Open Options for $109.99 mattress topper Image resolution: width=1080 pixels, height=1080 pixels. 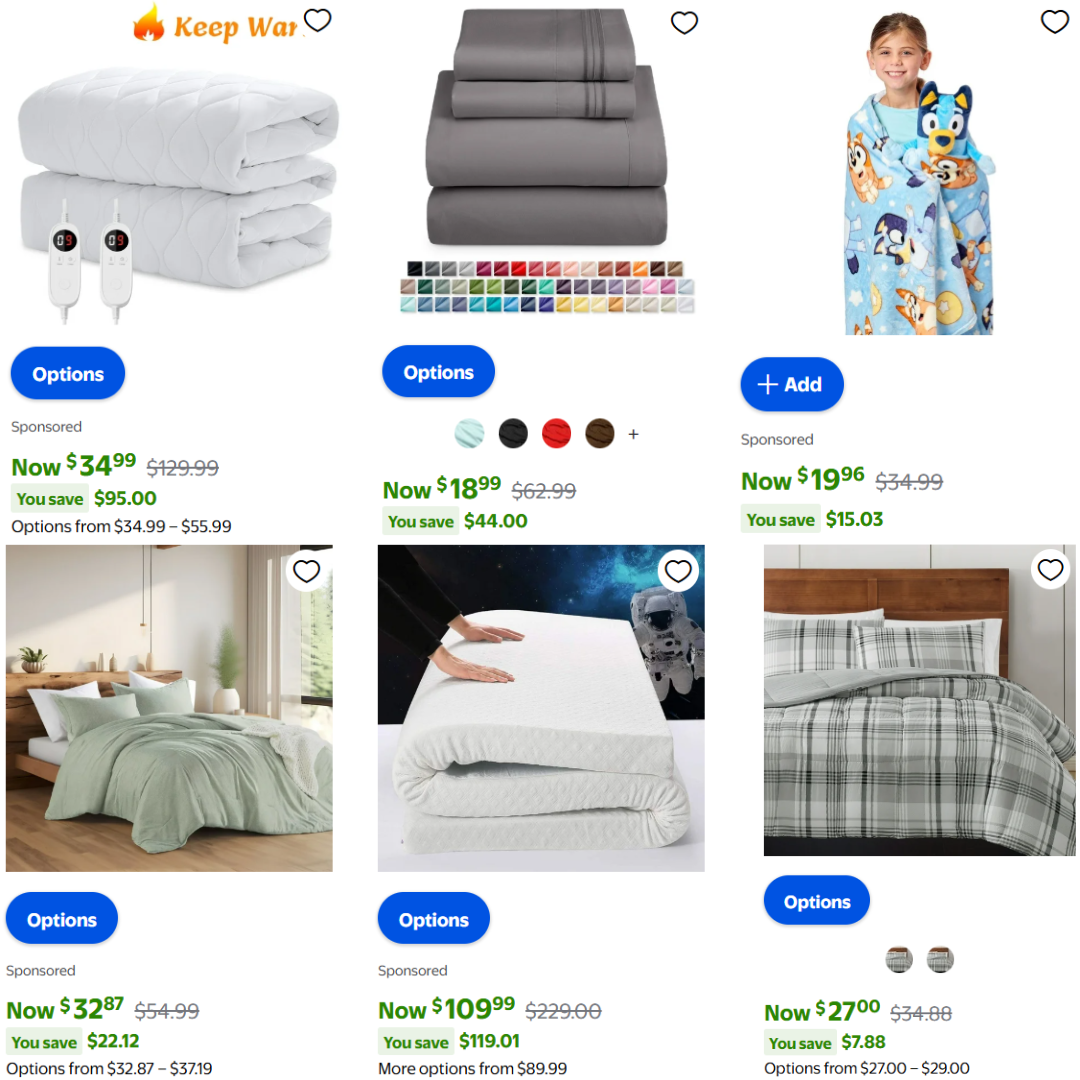[x=434, y=919]
